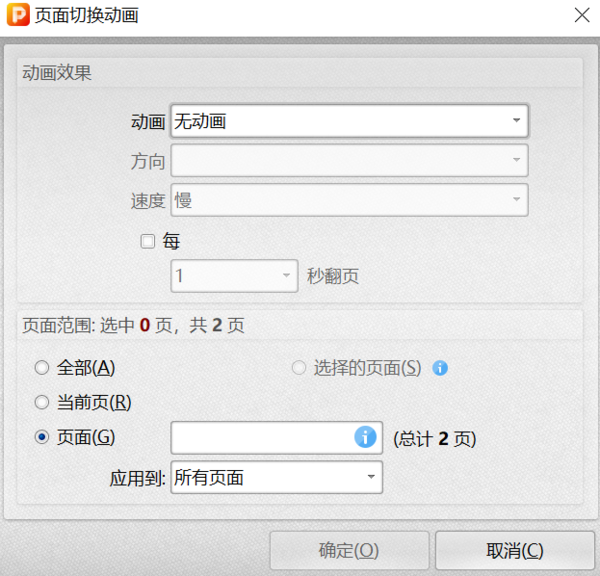Click the 秒翻页 label
The width and height of the screenshot is (600, 576).
click(x=333, y=276)
